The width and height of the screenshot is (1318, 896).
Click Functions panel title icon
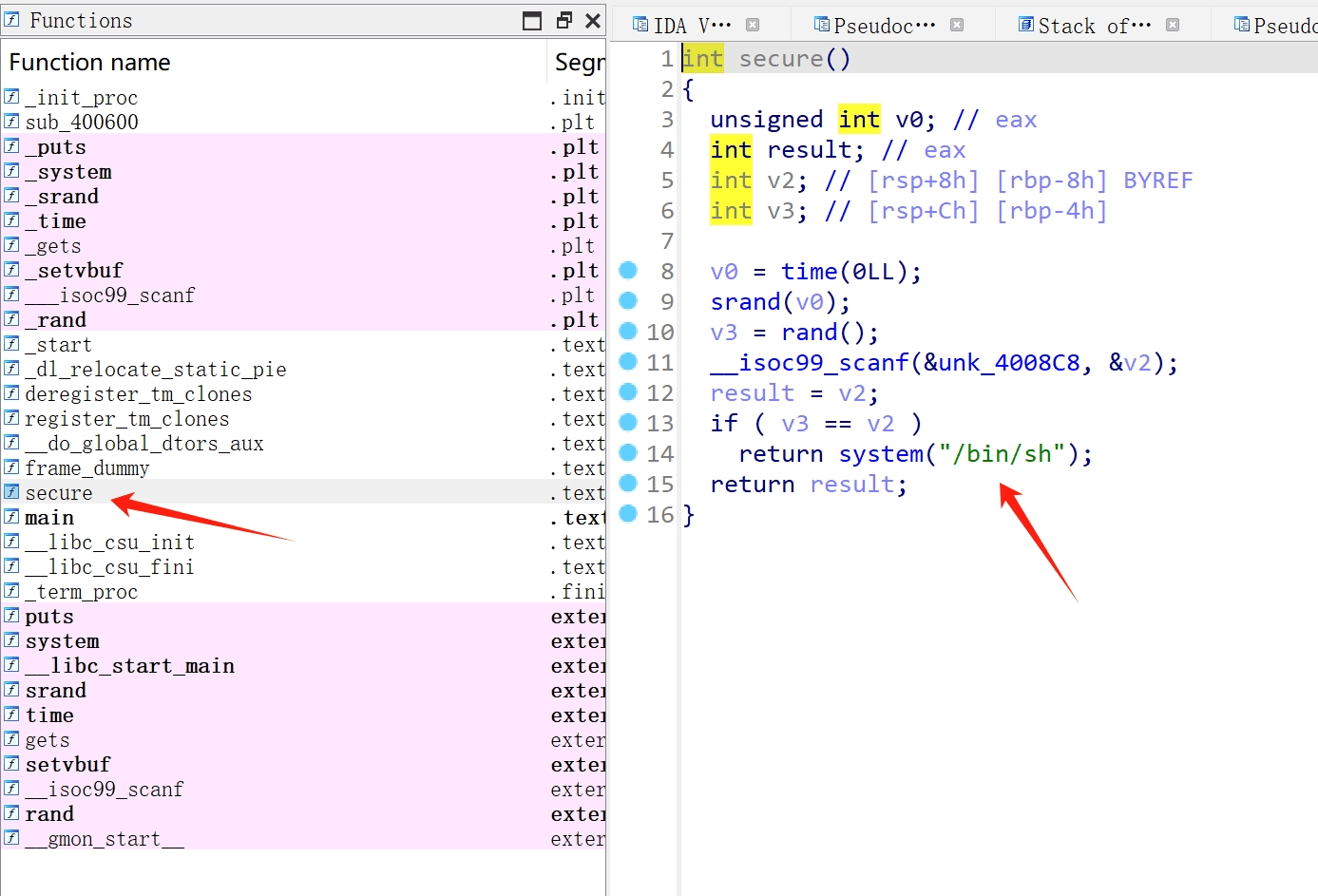pyautogui.click(x=11, y=19)
